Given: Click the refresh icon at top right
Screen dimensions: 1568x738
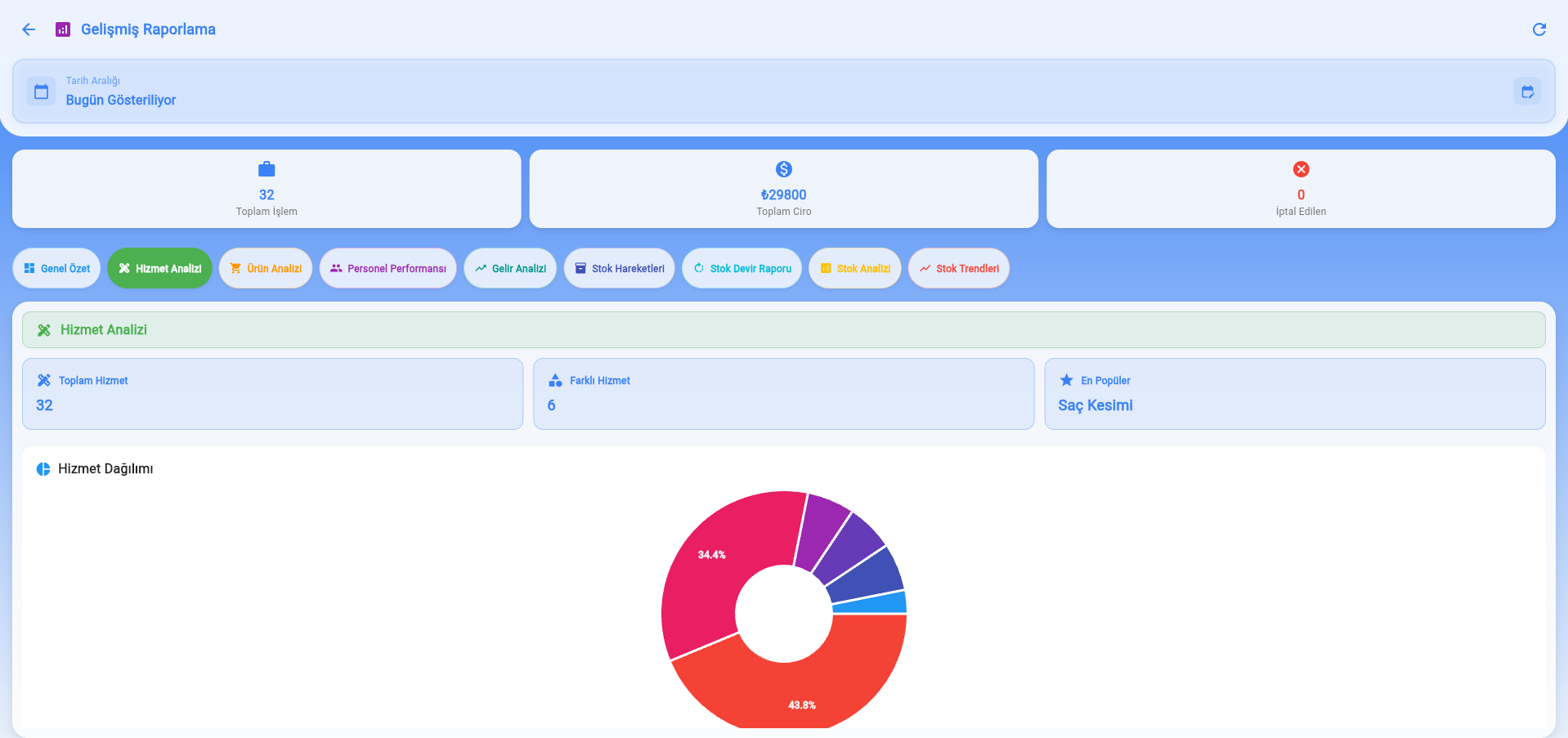Looking at the screenshot, I should [1539, 29].
